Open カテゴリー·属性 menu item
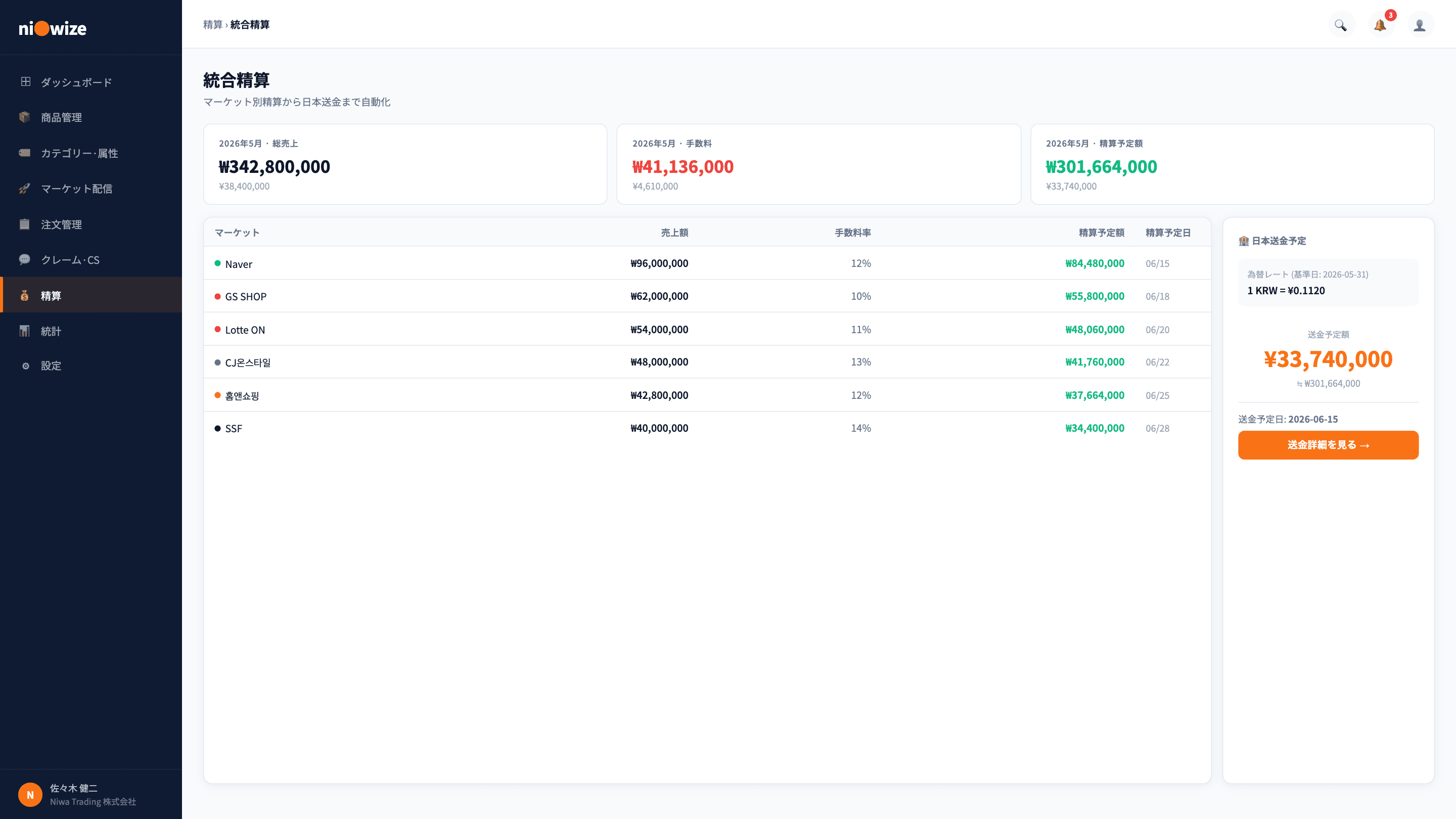This screenshot has height=819, width=1456. click(91, 153)
